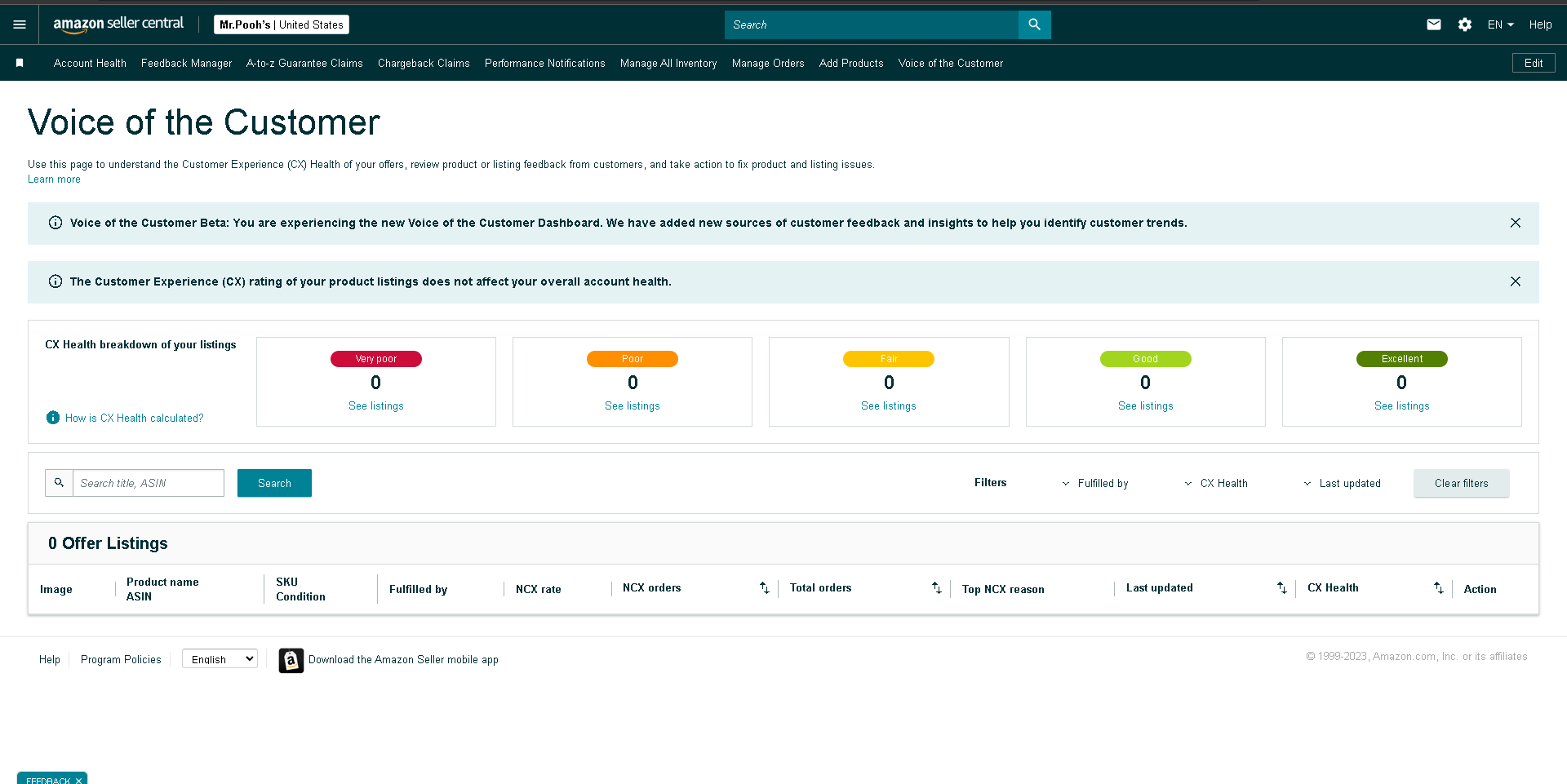This screenshot has width=1567, height=784.
Task: Click the orange Poor badge
Action: (x=633, y=359)
